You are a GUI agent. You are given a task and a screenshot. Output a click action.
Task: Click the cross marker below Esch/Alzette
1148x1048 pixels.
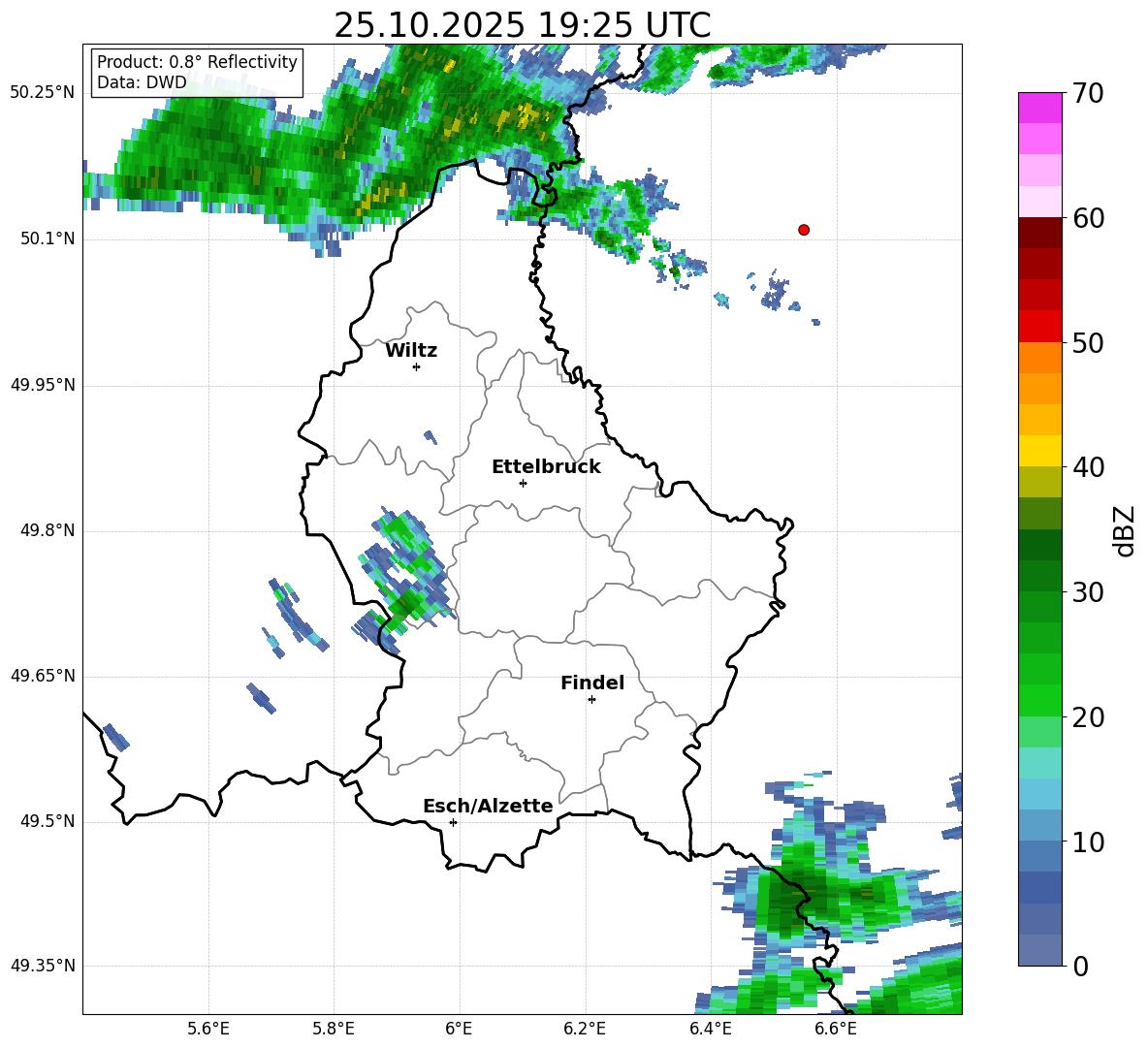click(453, 822)
